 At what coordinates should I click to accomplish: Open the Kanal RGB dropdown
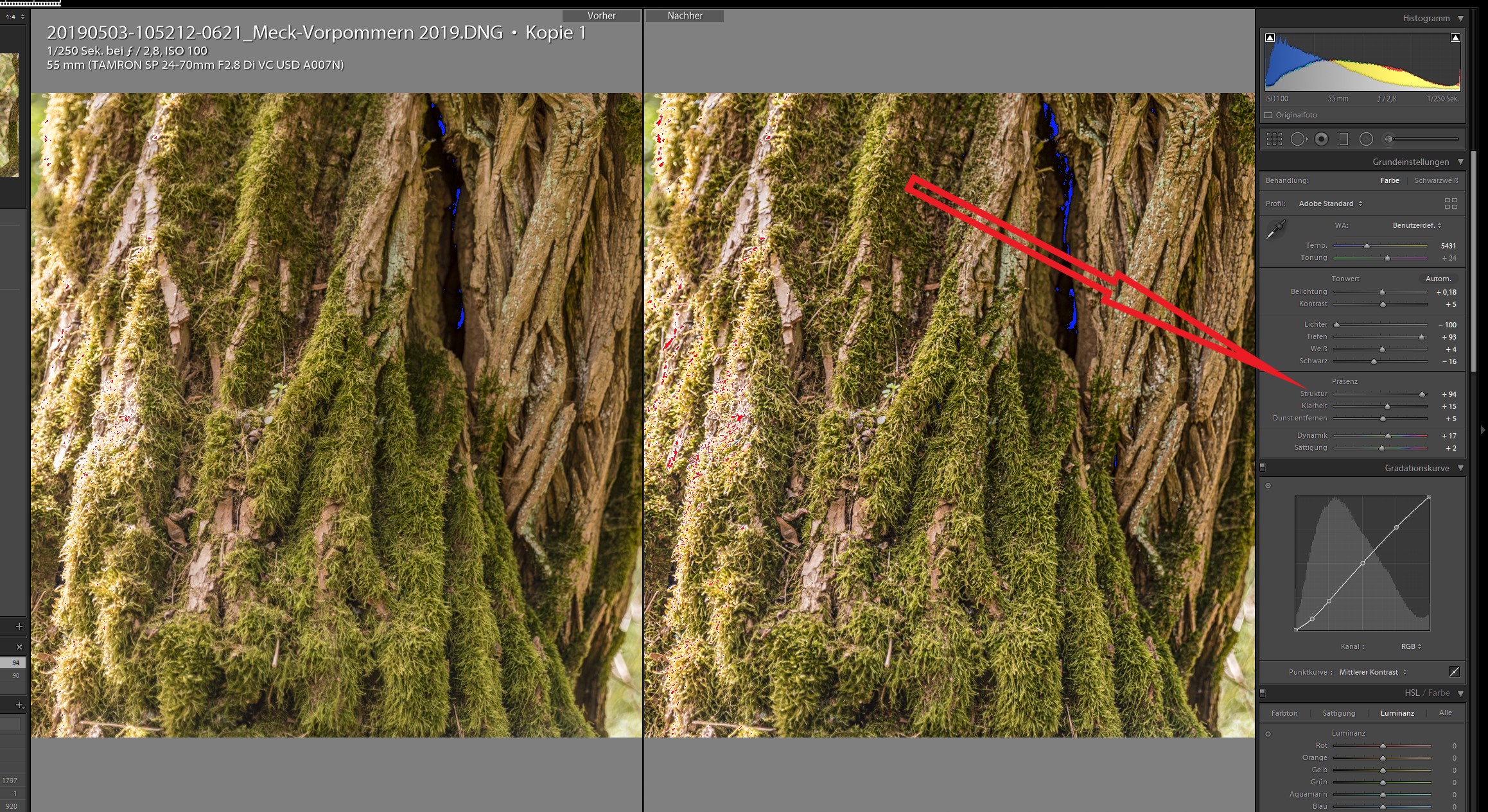1411,646
